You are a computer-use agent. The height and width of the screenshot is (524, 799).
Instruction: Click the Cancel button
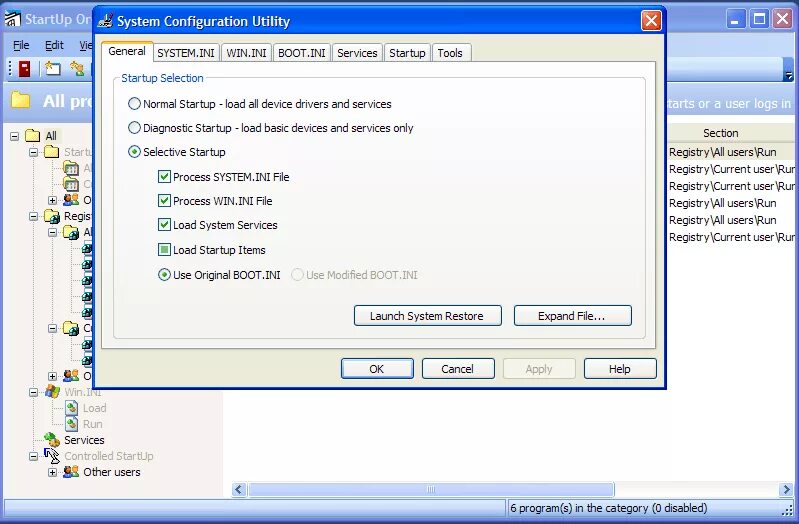tap(458, 369)
